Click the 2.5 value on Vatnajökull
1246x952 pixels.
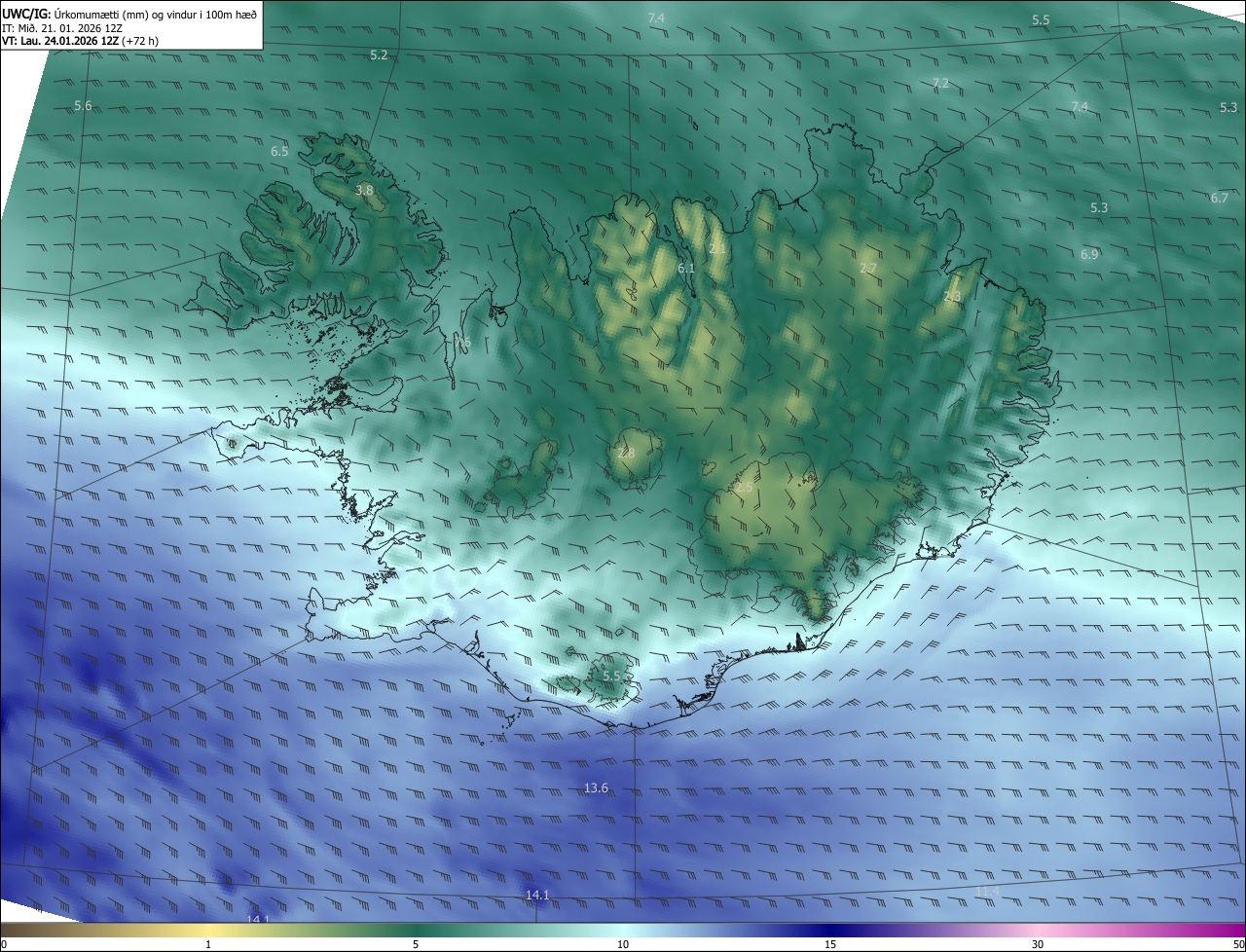coord(744,488)
